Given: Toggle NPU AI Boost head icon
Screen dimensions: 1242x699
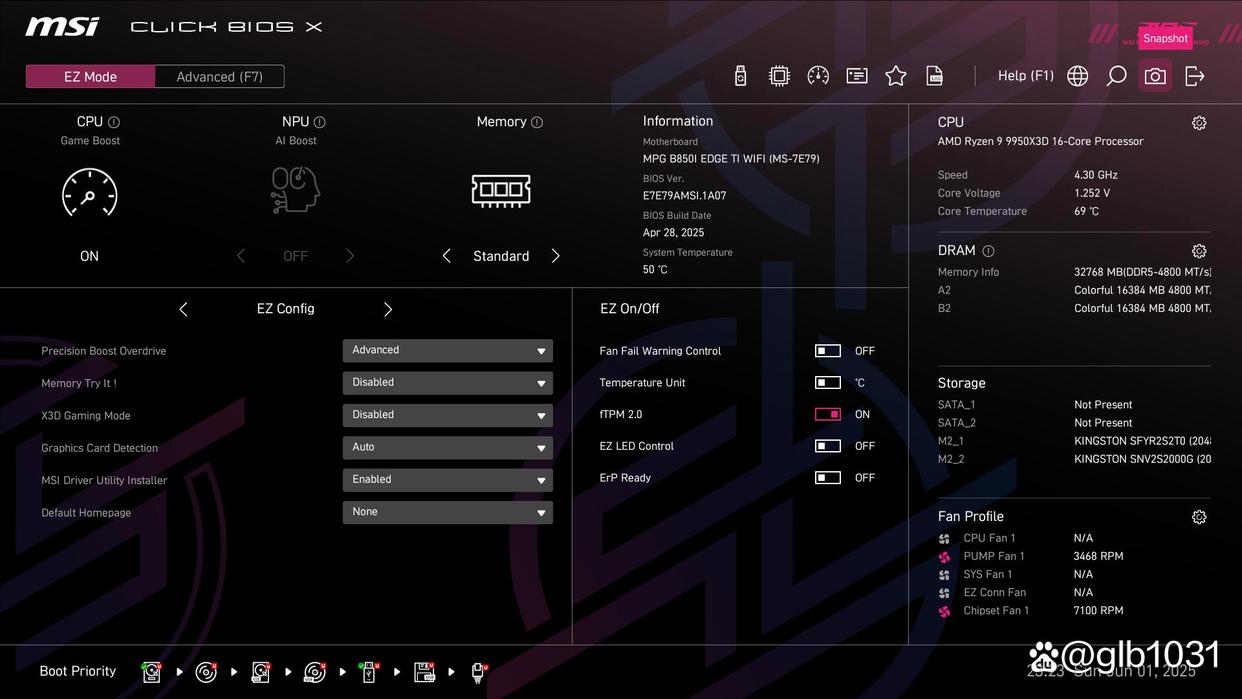Looking at the screenshot, I should tap(295, 190).
